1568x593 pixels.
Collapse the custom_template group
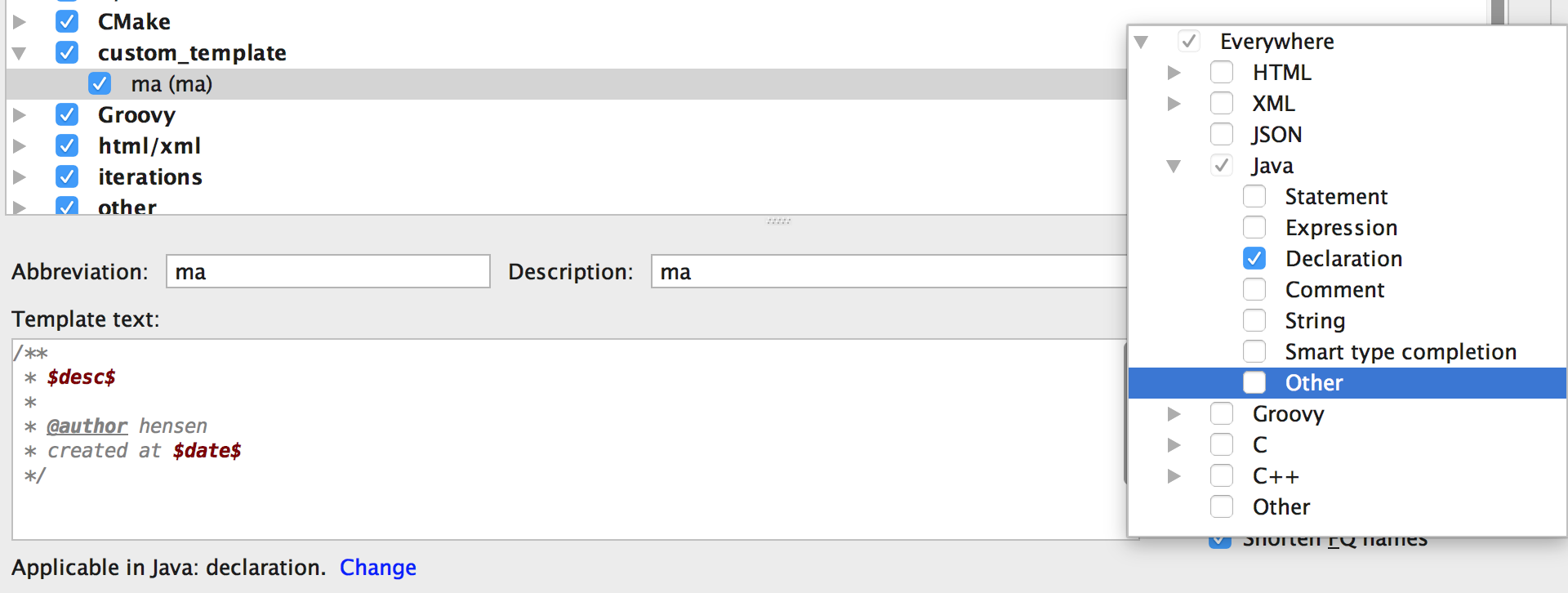tap(20, 53)
